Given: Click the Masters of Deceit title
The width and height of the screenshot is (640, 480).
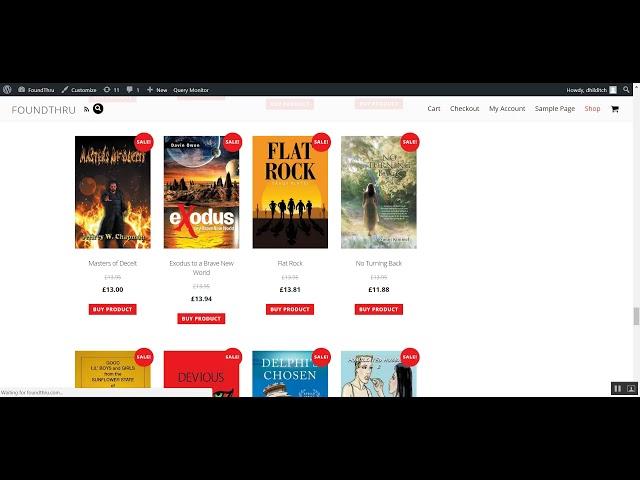Looking at the screenshot, I should [113, 263].
